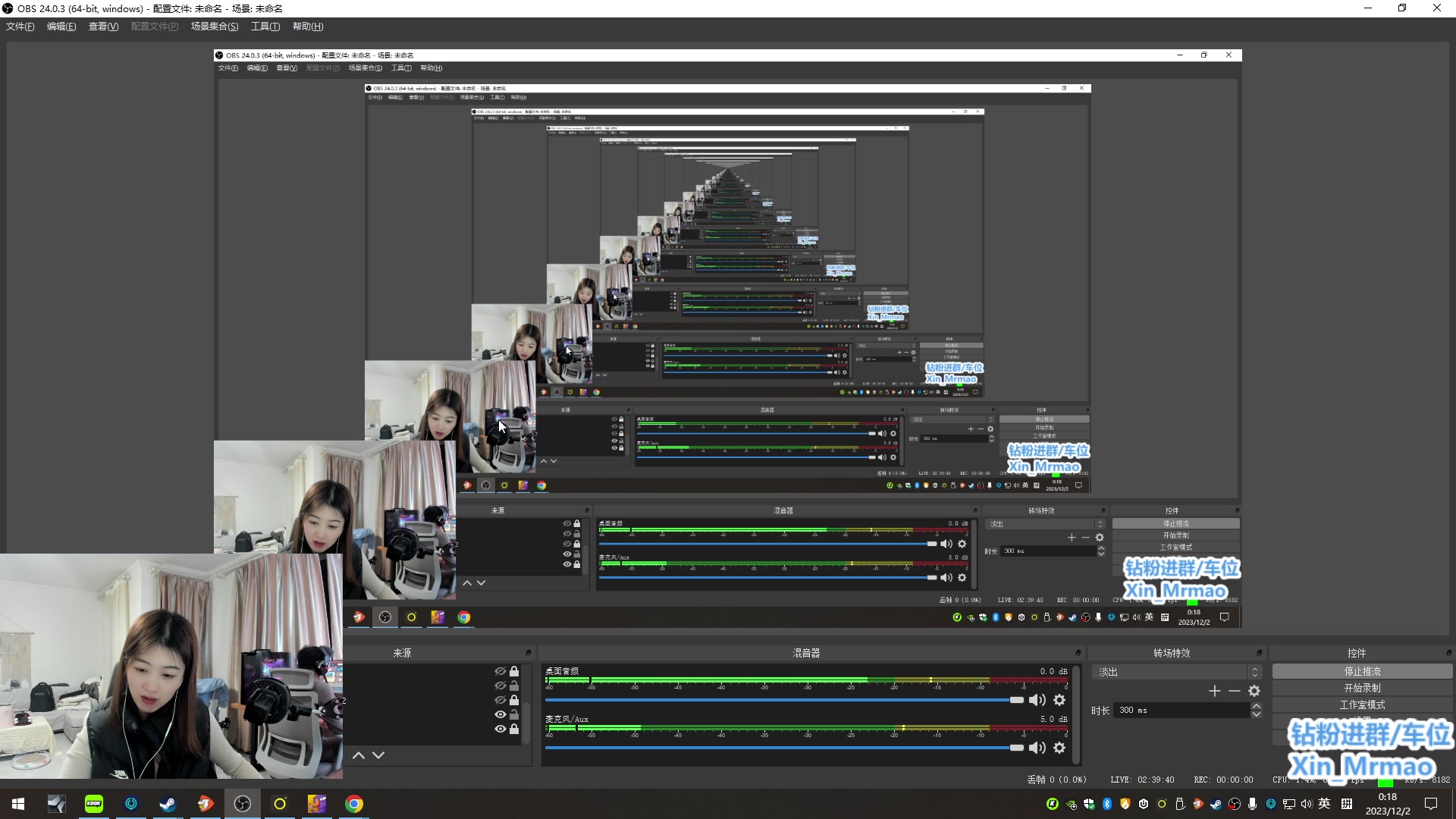Show the hidden source in top row
The height and width of the screenshot is (819, 1456).
click(500, 671)
